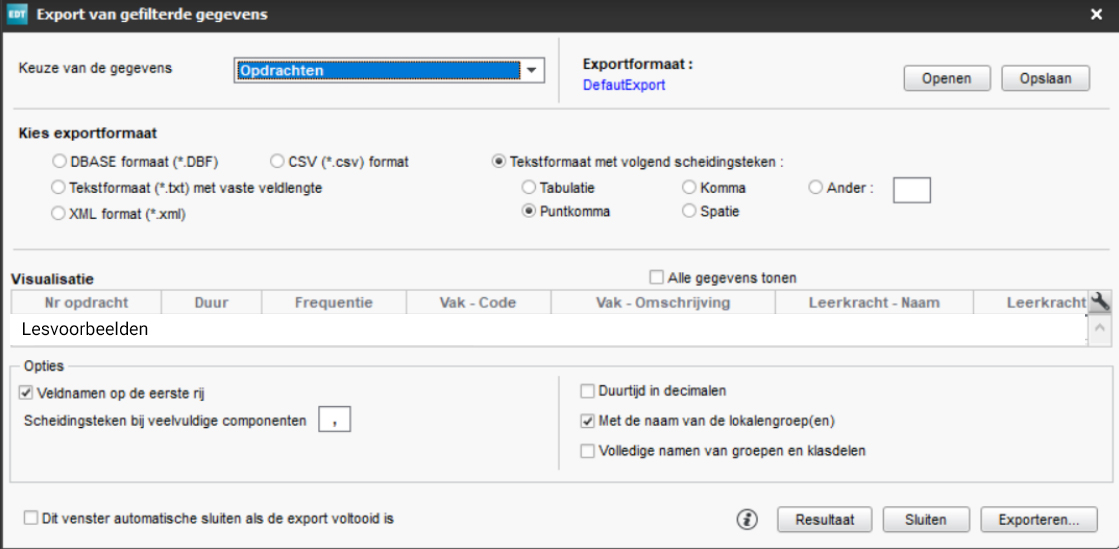Choose the CSV format radio button
Viewport: 1119px width, 549px height.
[279, 161]
